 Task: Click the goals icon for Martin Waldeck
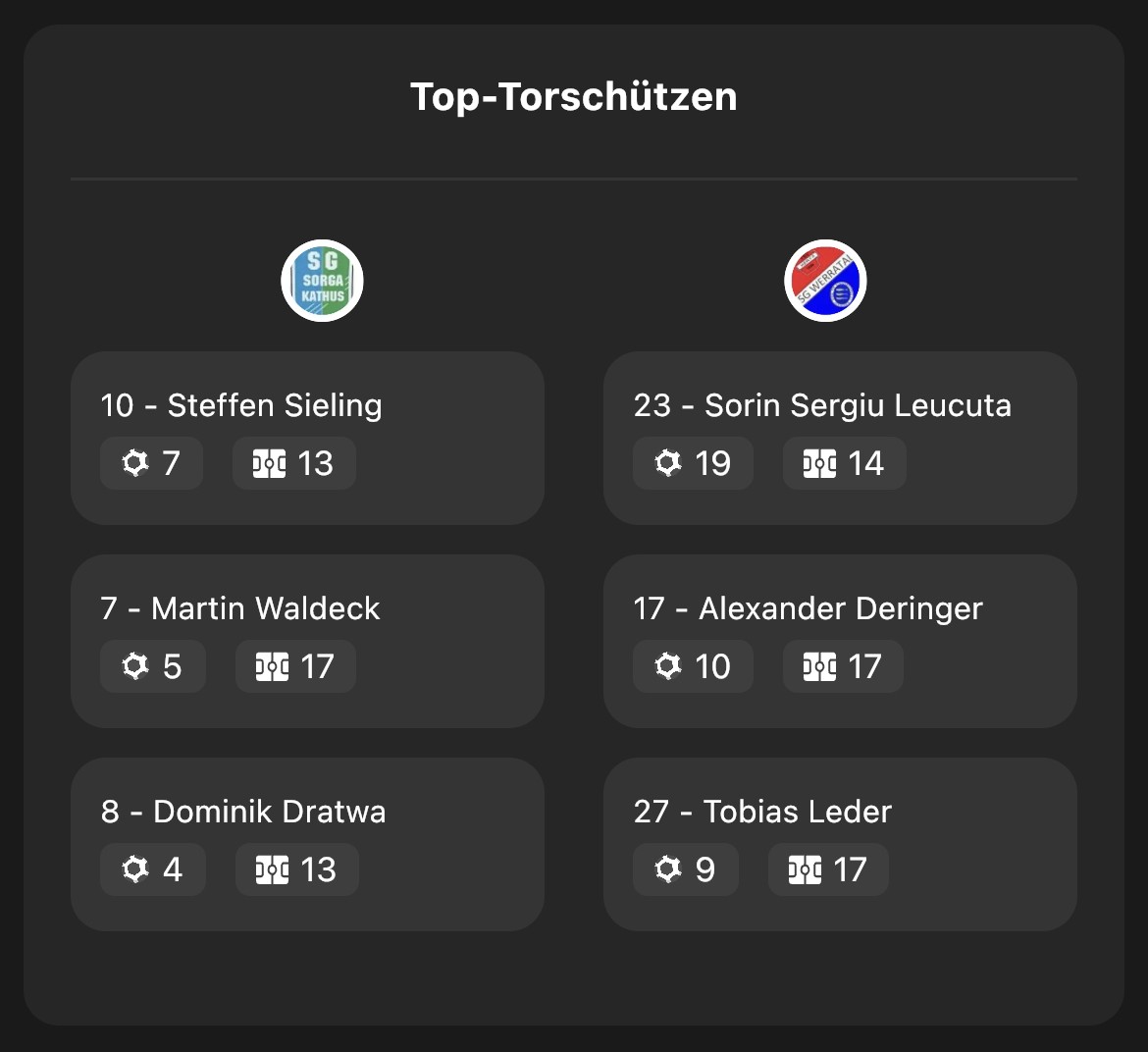click(135, 666)
